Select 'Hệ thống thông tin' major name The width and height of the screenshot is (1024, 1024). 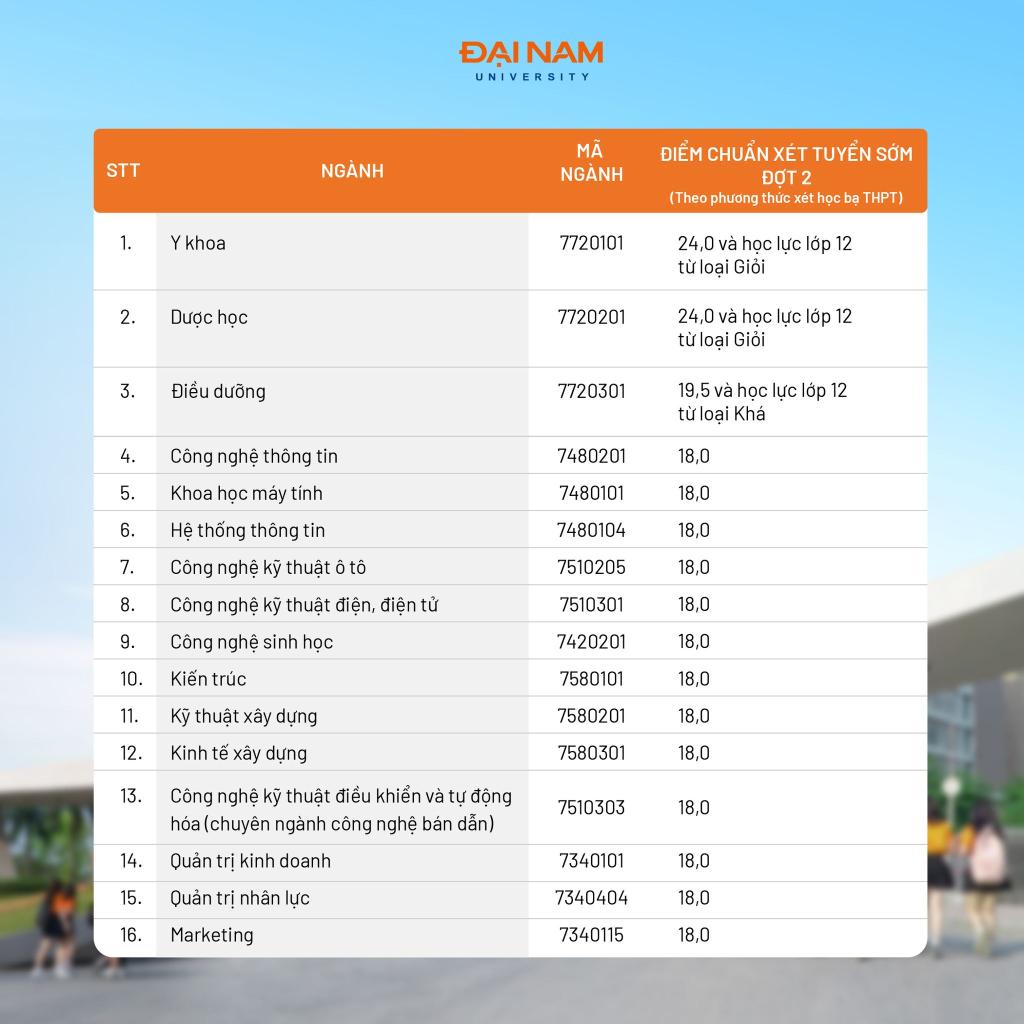(x=248, y=530)
